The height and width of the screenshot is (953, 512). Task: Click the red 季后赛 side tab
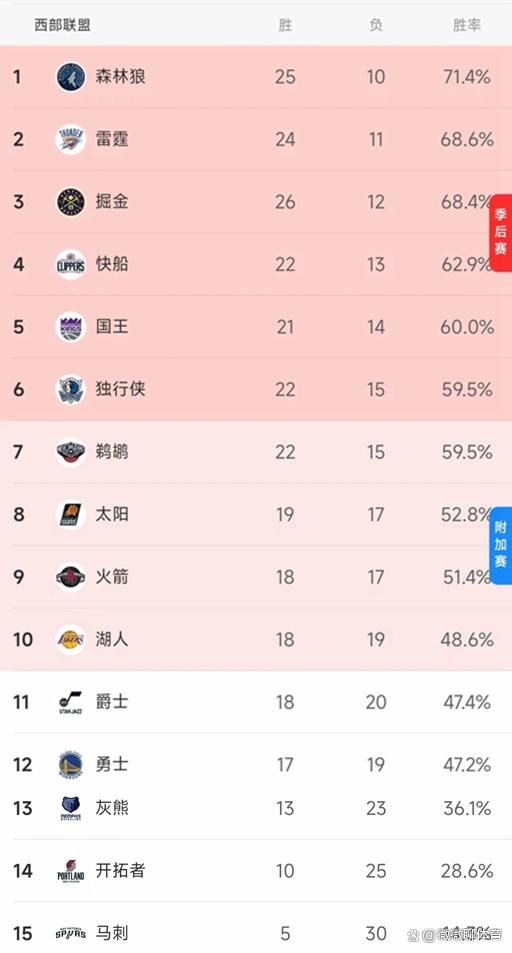[500, 233]
